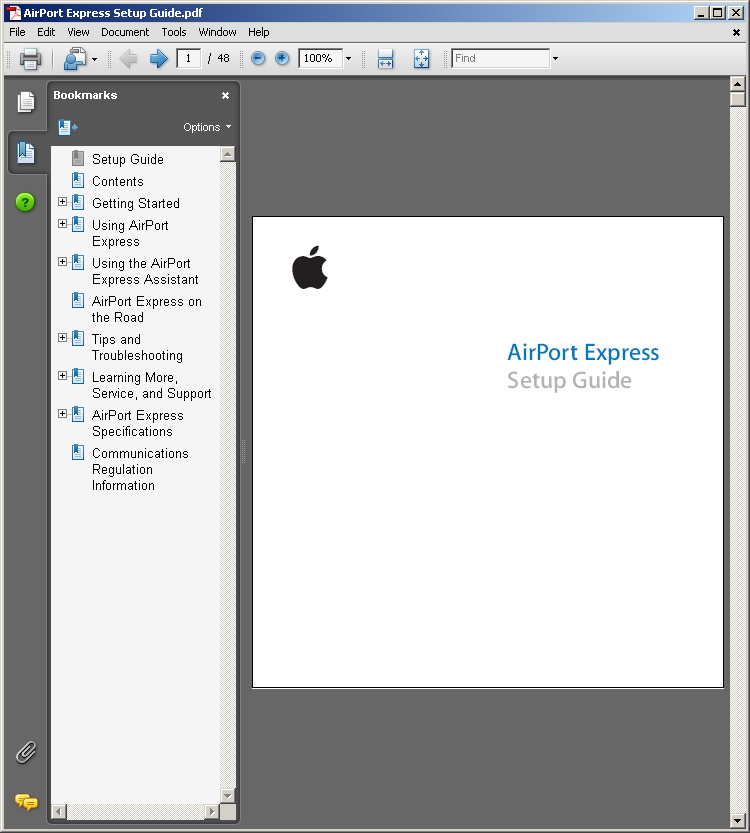This screenshot has width=750, height=833.
Task: Go to next page arrow
Action: click(x=158, y=58)
